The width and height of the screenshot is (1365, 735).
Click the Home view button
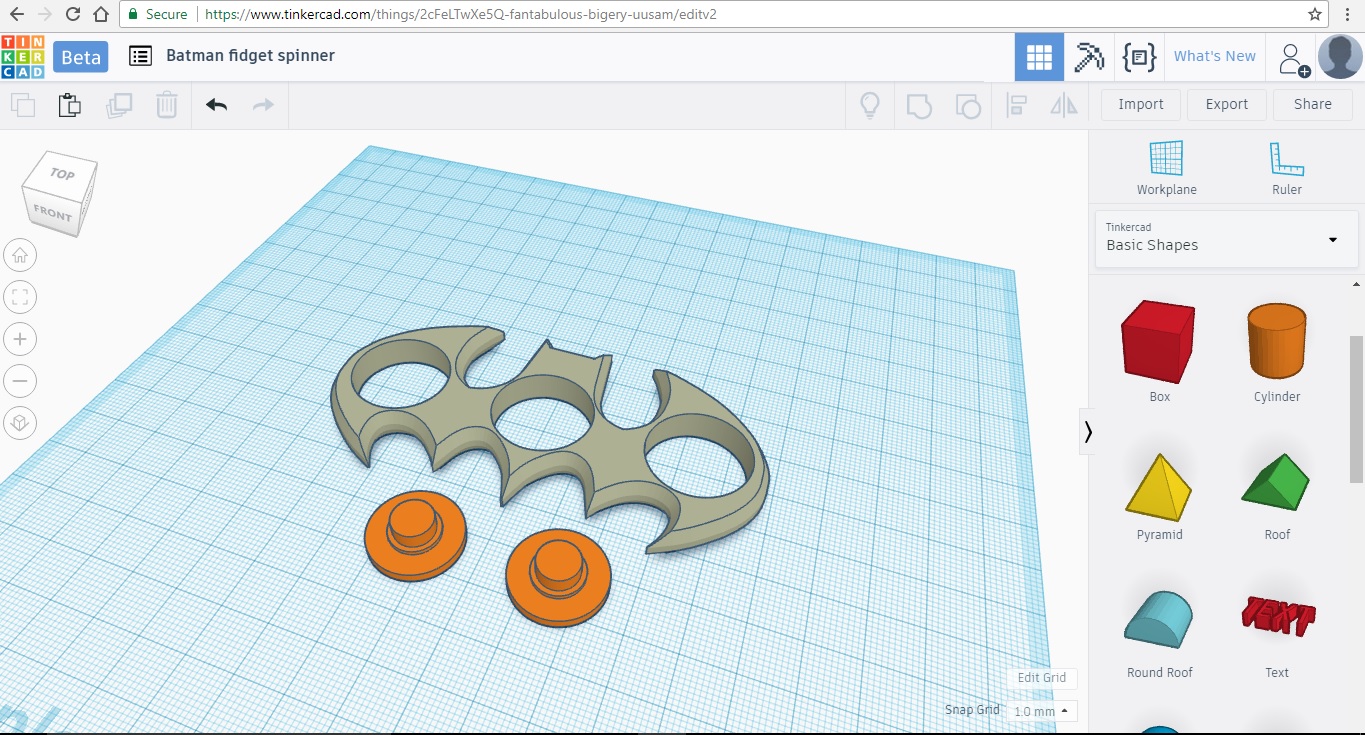(20, 255)
